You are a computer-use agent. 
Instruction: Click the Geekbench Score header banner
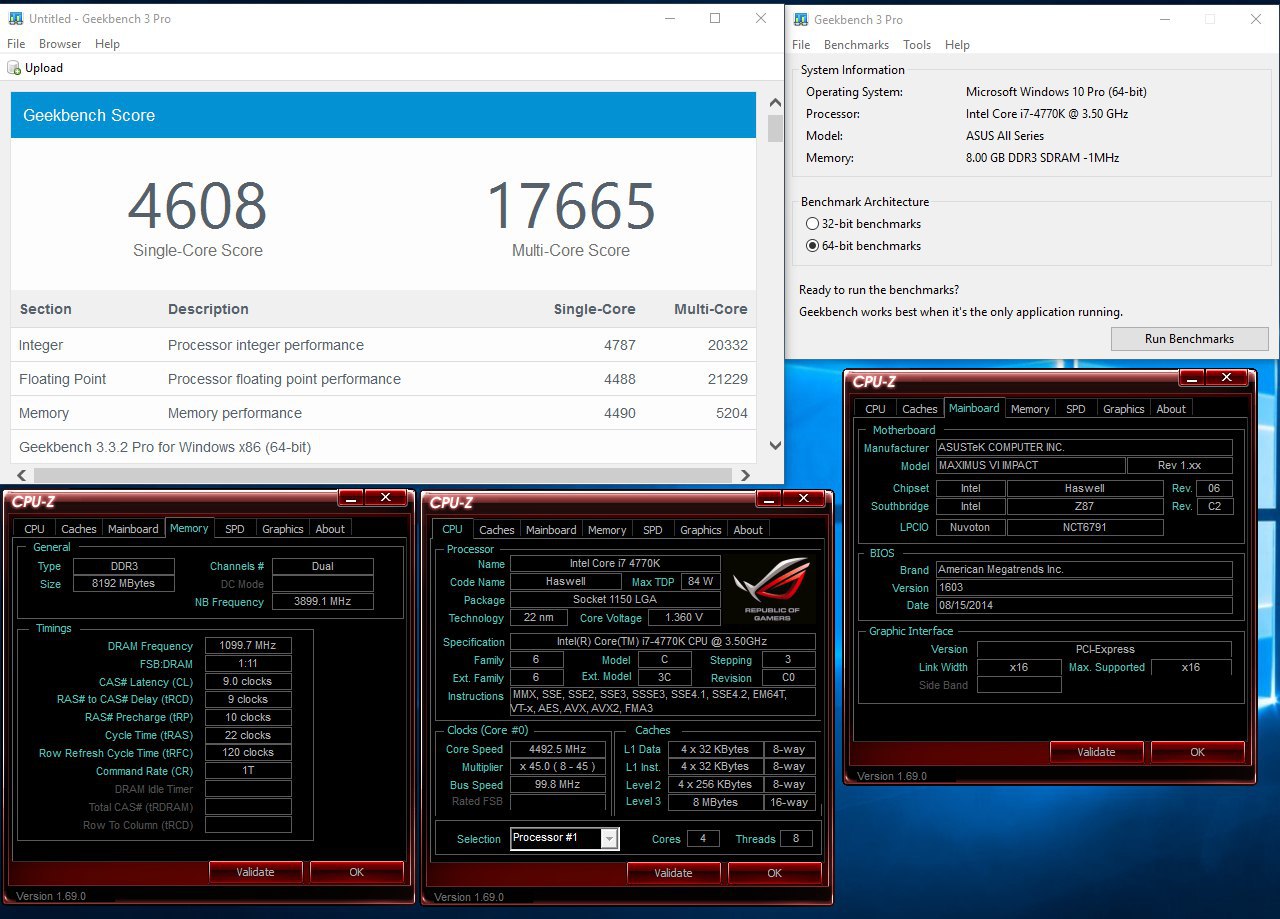pyautogui.click(x=383, y=115)
